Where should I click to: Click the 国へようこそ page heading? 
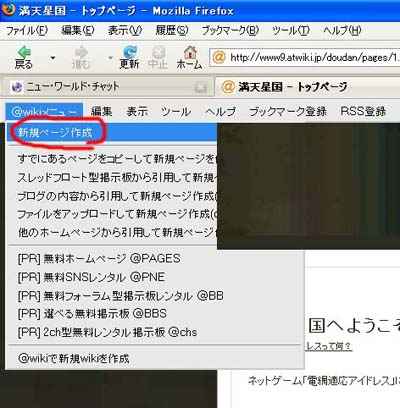point(354,325)
